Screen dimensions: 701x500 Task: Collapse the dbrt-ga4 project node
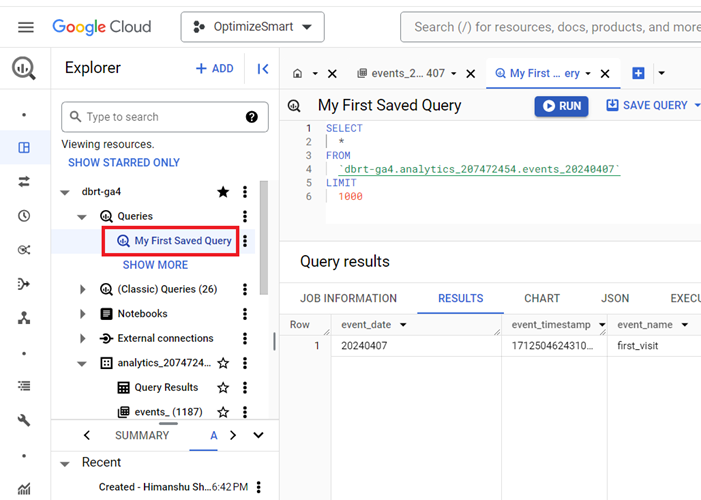[x=65, y=192]
